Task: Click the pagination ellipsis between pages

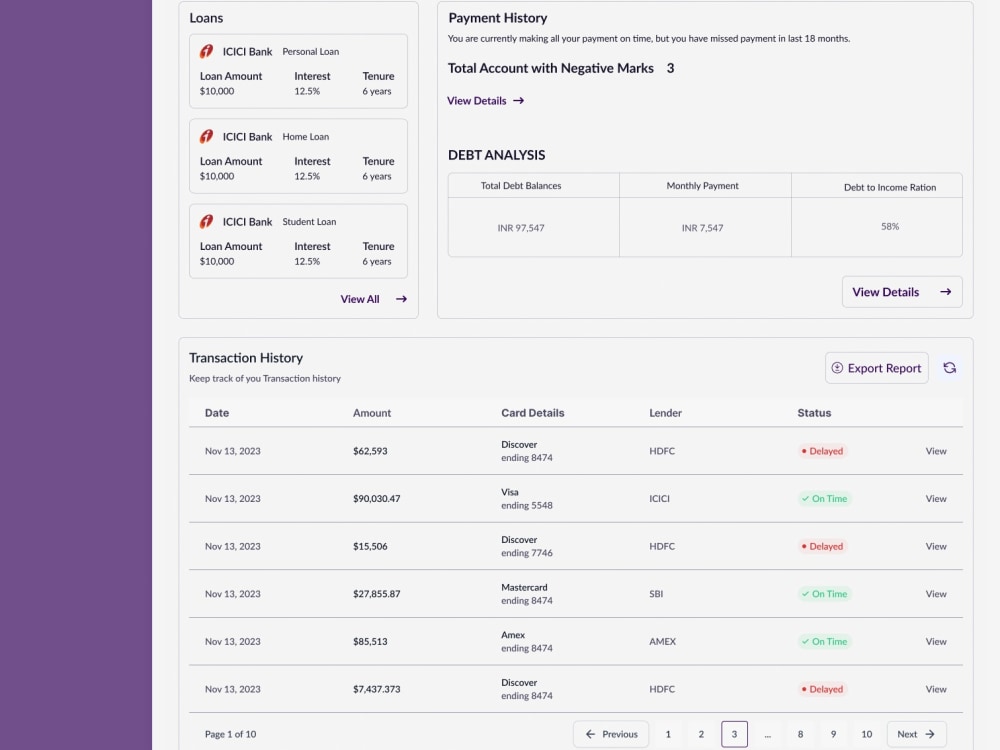Action: tap(767, 733)
